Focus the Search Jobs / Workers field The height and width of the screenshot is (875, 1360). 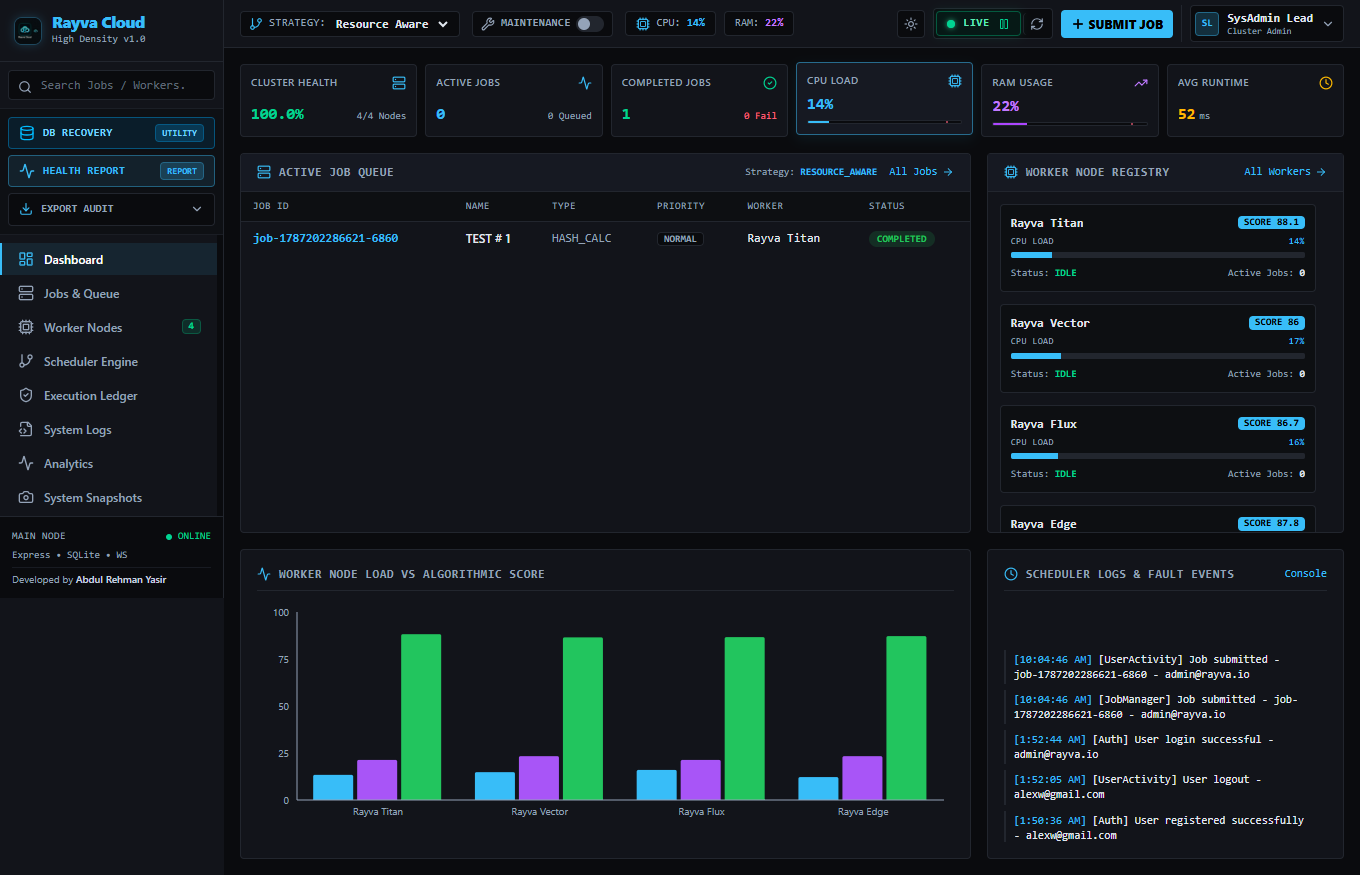point(111,85)
